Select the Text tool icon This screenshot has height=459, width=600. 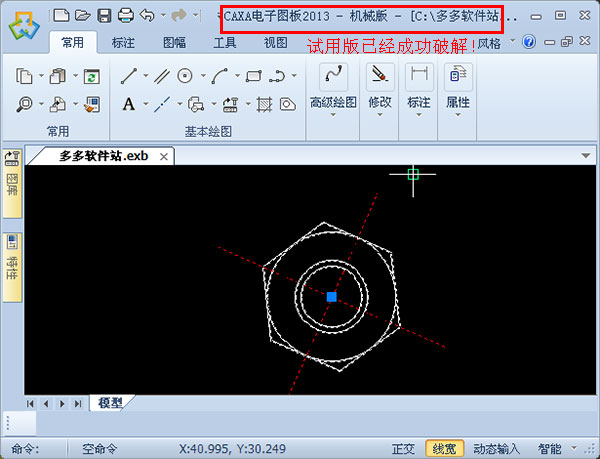pos(128,103)
